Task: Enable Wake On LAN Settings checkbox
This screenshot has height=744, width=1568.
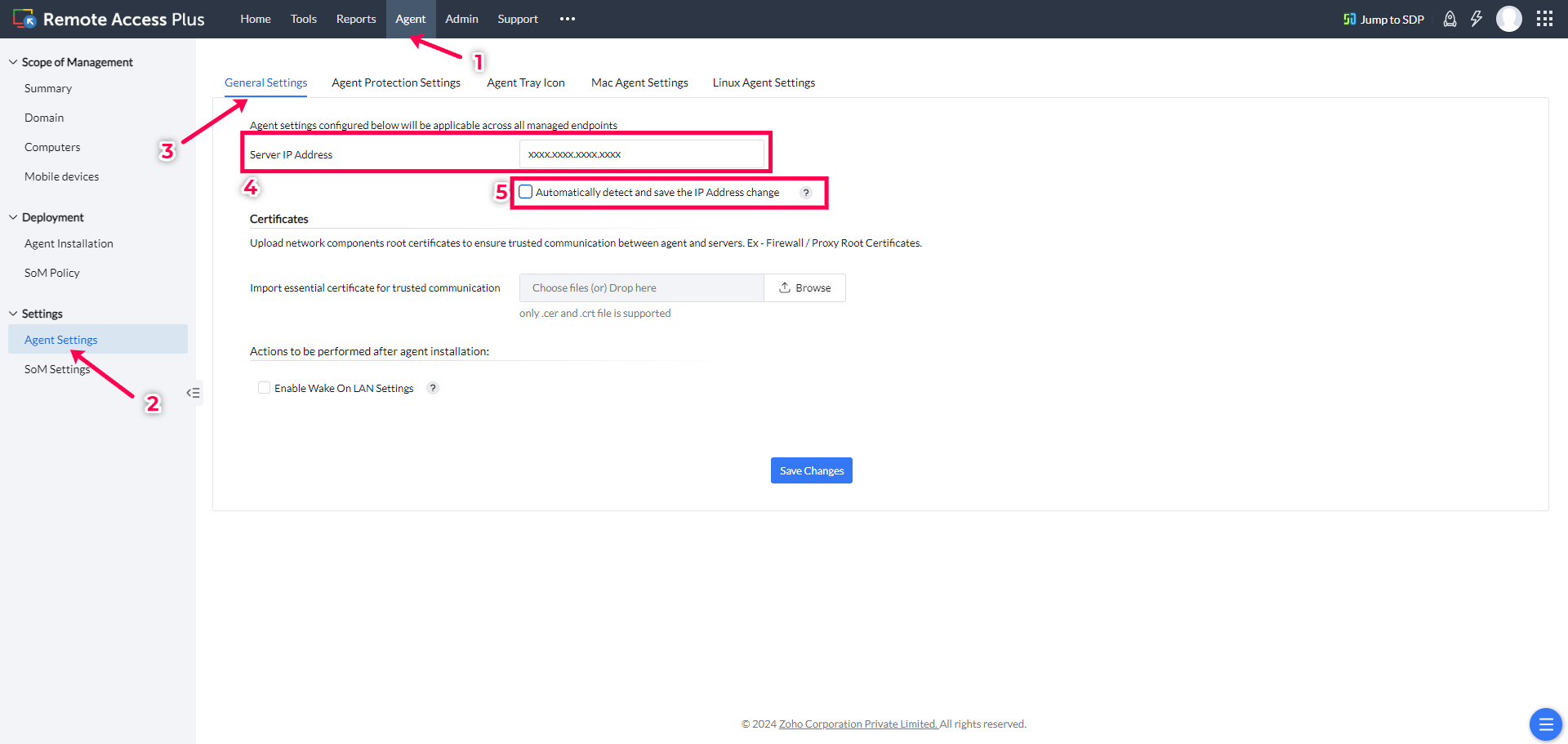Action: (264, 388)
